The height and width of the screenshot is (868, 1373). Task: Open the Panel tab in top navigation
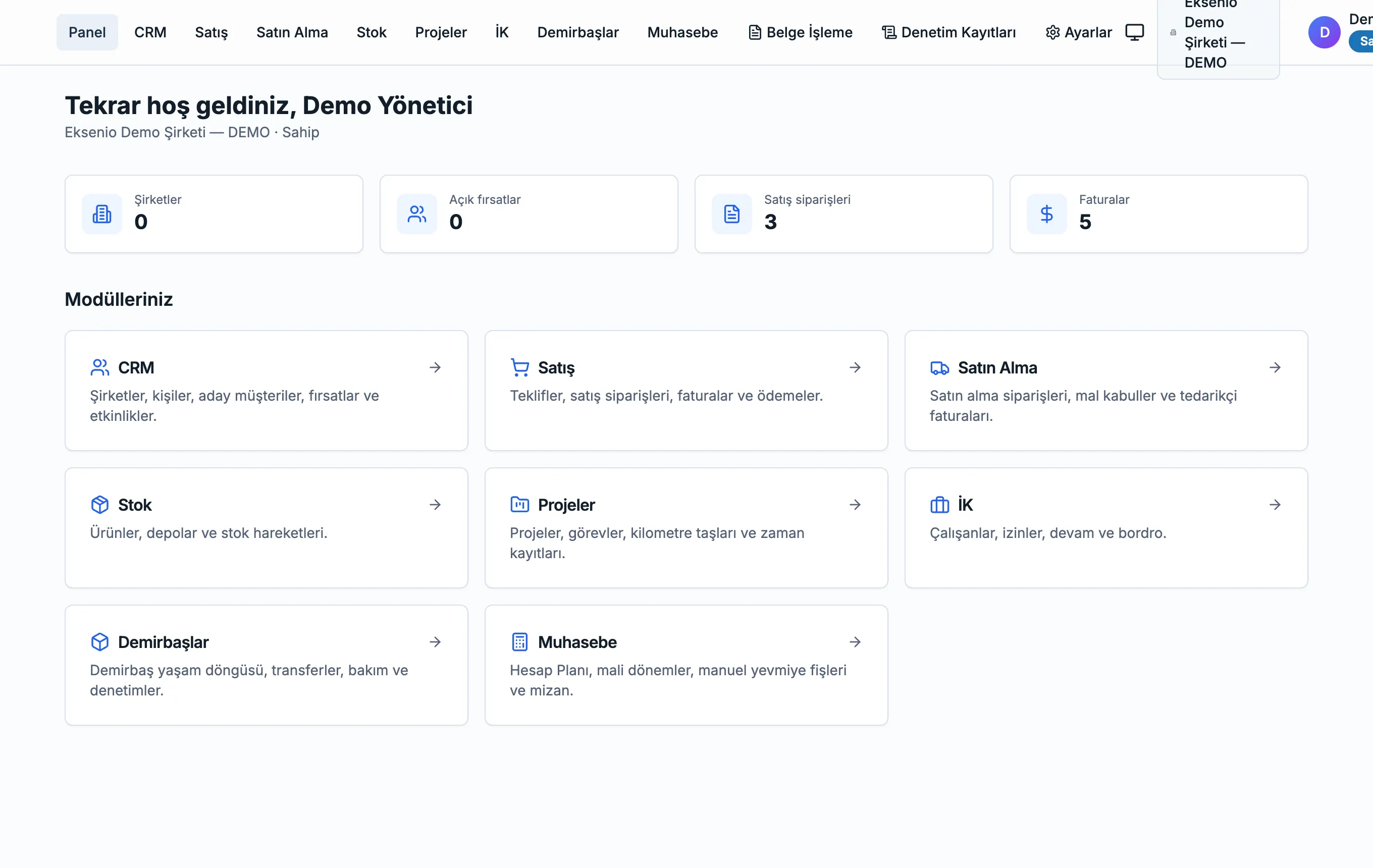click(x=87, y=32)
